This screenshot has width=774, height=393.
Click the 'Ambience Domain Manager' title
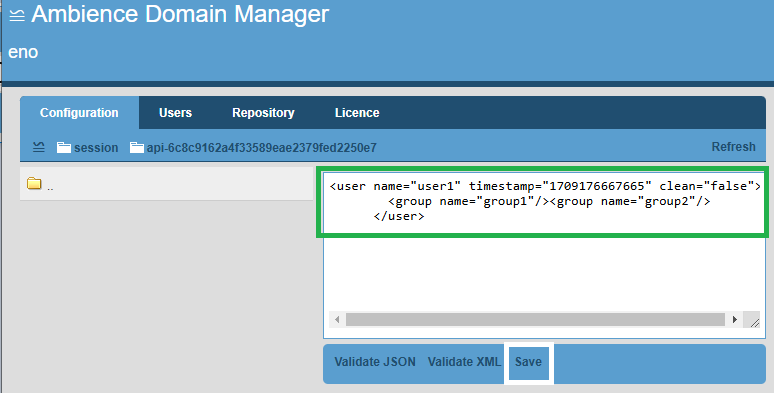180,14
